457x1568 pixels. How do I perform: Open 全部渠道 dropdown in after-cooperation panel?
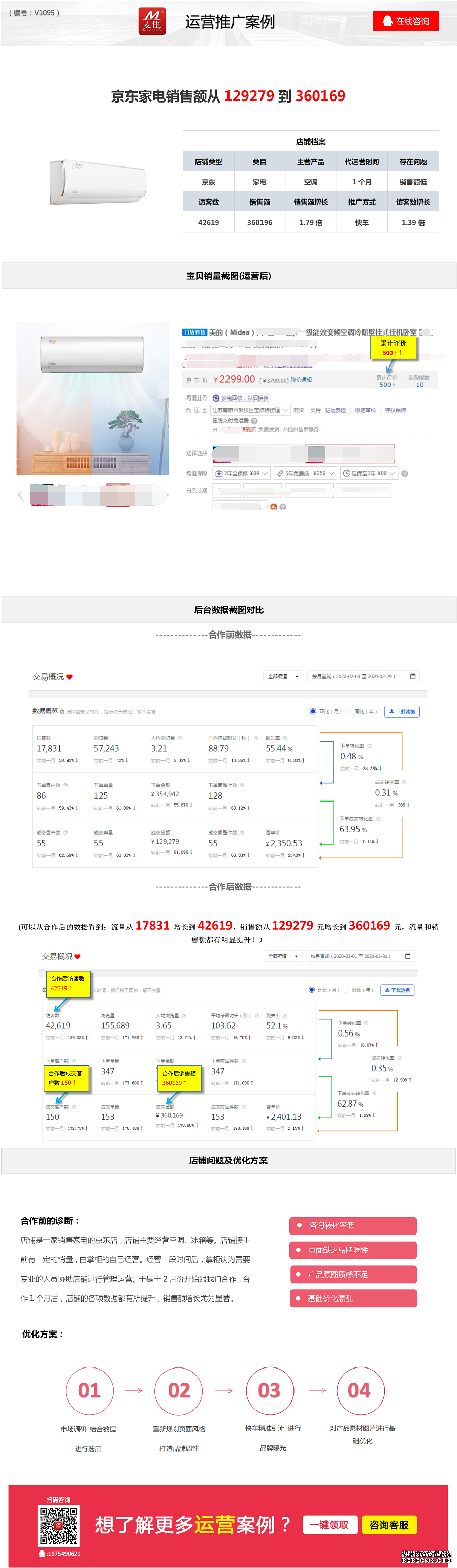pyautogui.click(x=282, y=956)
